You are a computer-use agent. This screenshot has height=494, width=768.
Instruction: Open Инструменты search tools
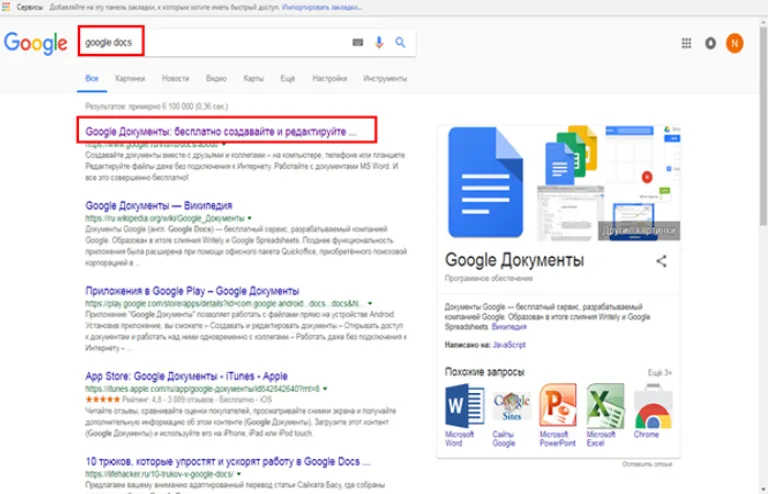pos(385,78)
